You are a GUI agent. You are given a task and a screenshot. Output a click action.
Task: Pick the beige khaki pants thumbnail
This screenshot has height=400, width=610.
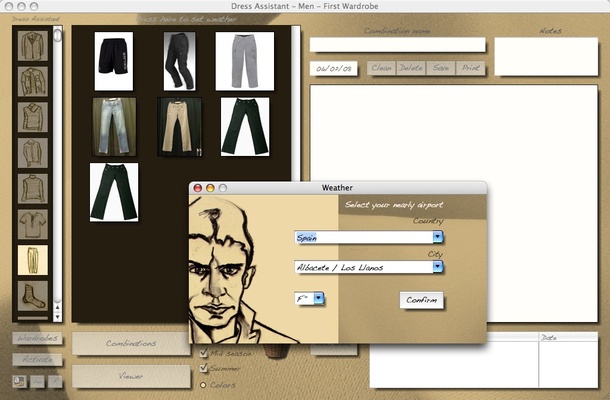click(x=179, y=127)
